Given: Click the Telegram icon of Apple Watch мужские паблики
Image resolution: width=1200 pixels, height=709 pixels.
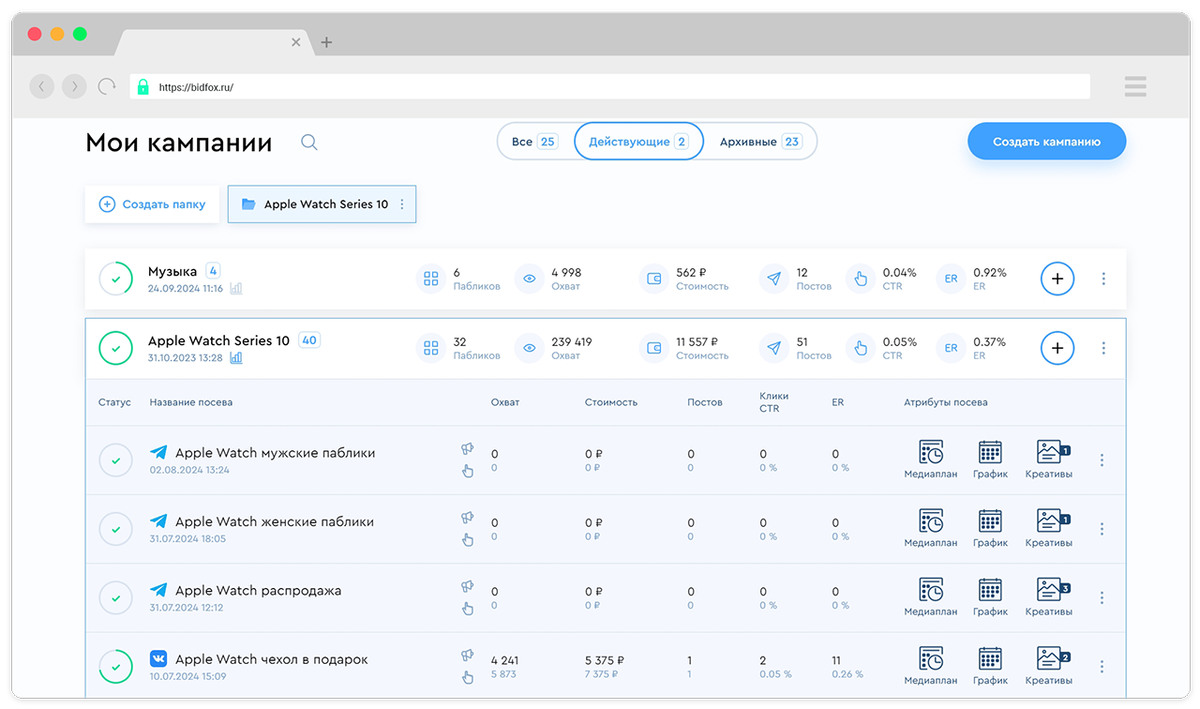Looking at the screenshot, I should (158, 452).
